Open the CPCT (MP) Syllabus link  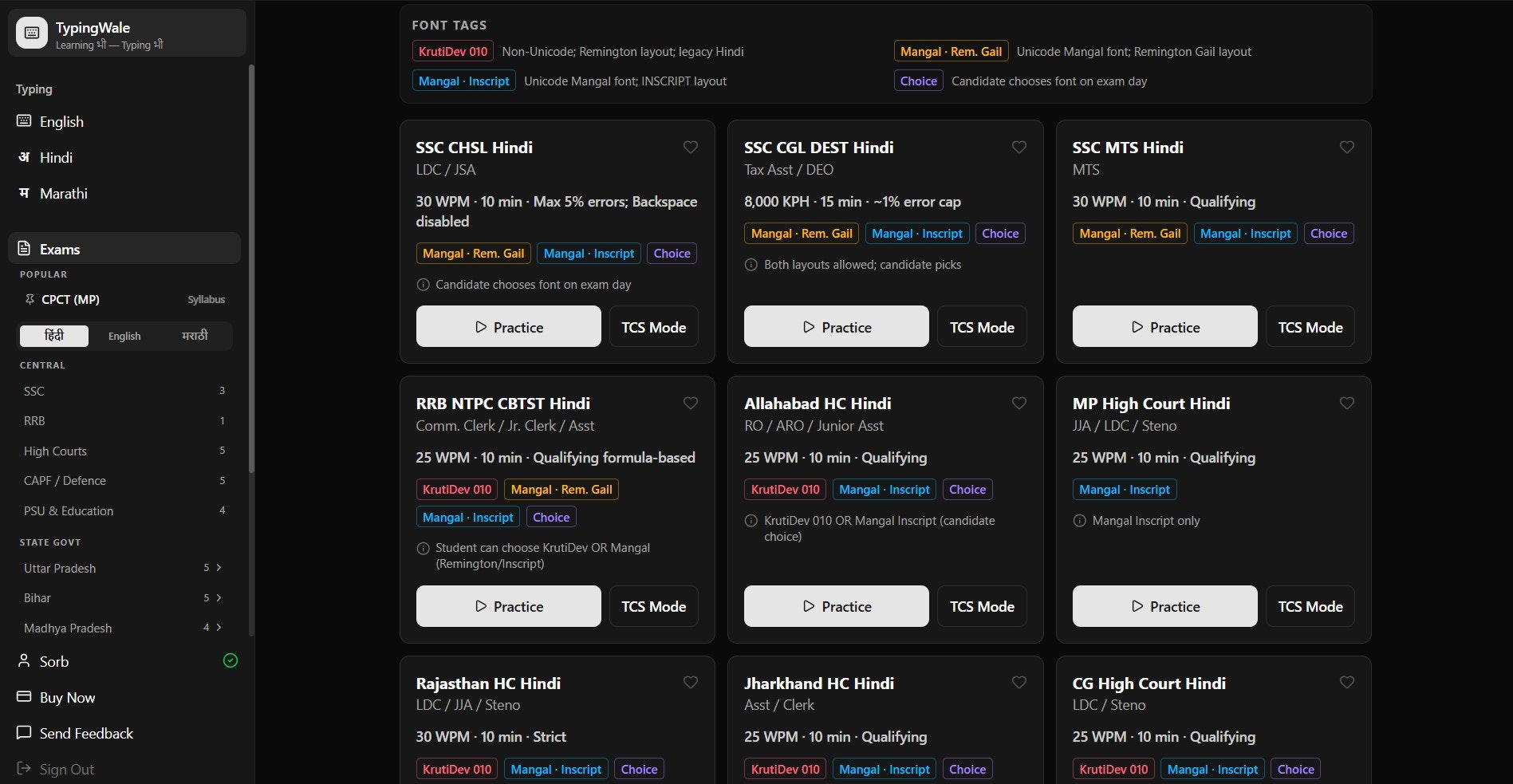coord(207,300)
